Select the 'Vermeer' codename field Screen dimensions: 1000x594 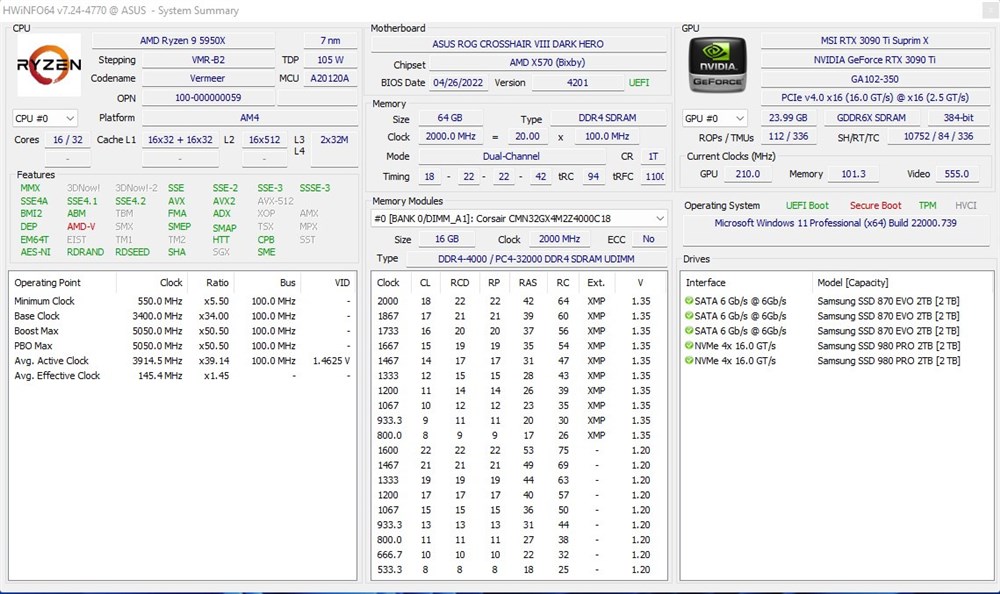click(208, 78)
